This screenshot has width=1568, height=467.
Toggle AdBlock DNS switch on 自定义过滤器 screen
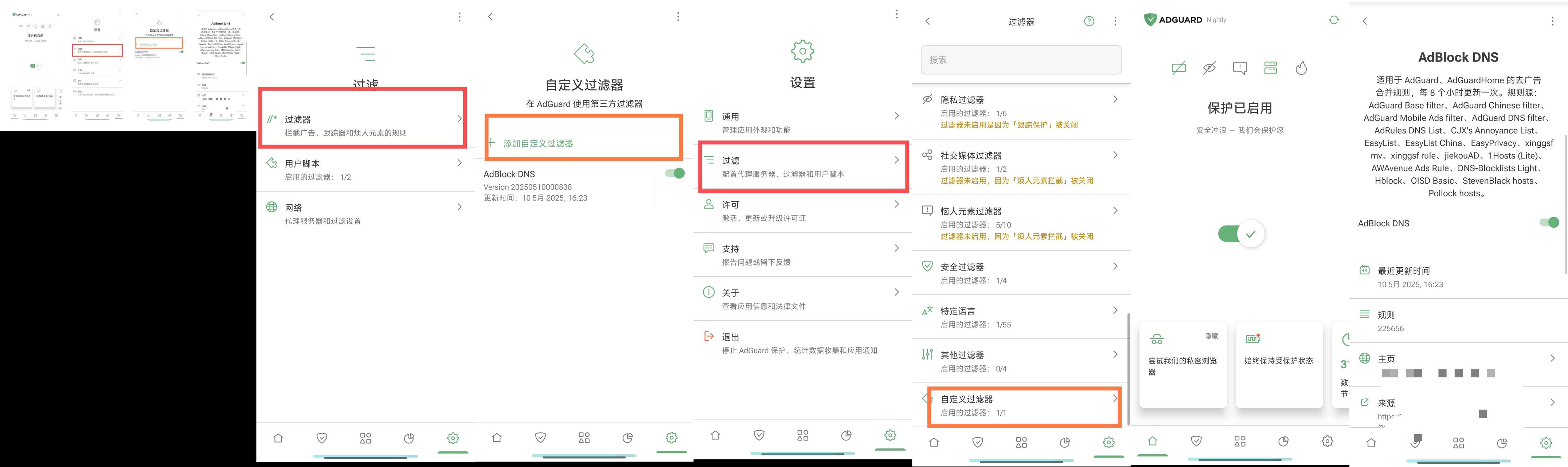click(675, 173)
